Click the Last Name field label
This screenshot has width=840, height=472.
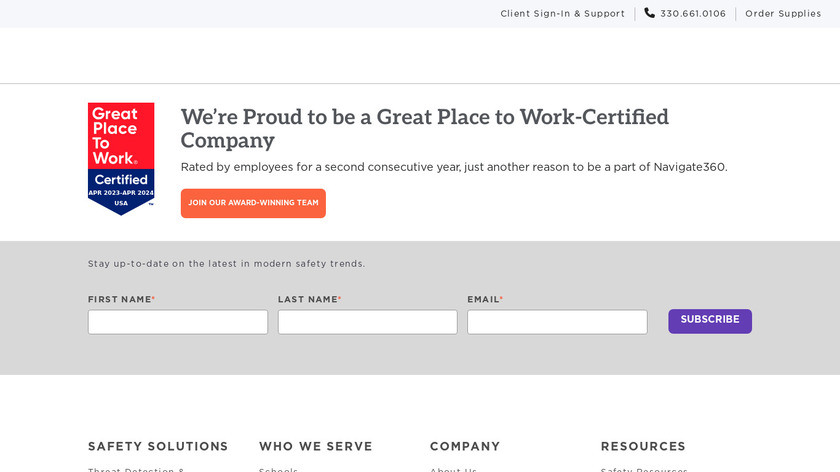pyautogui.click(x=308, y=299)
